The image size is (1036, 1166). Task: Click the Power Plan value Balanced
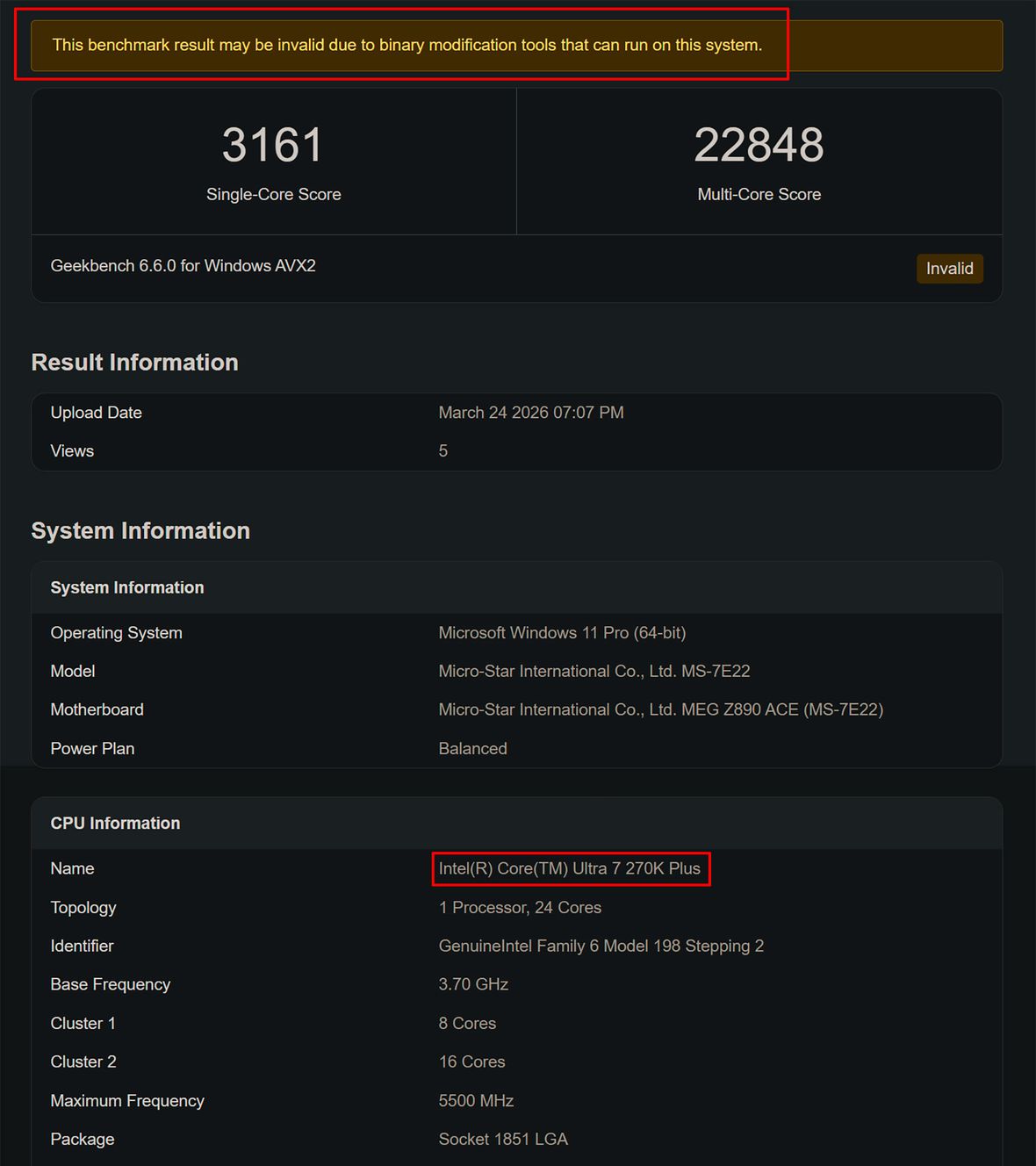tap(472, 748)
